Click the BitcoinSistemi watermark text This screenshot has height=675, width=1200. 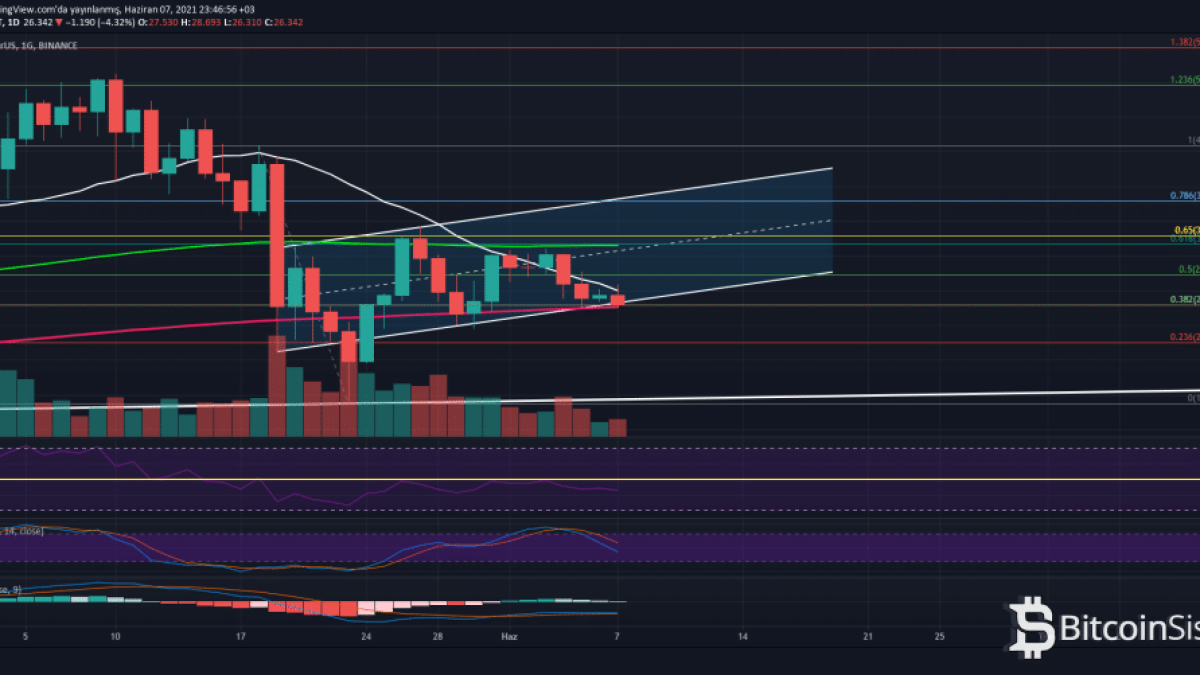[1129, 630]
